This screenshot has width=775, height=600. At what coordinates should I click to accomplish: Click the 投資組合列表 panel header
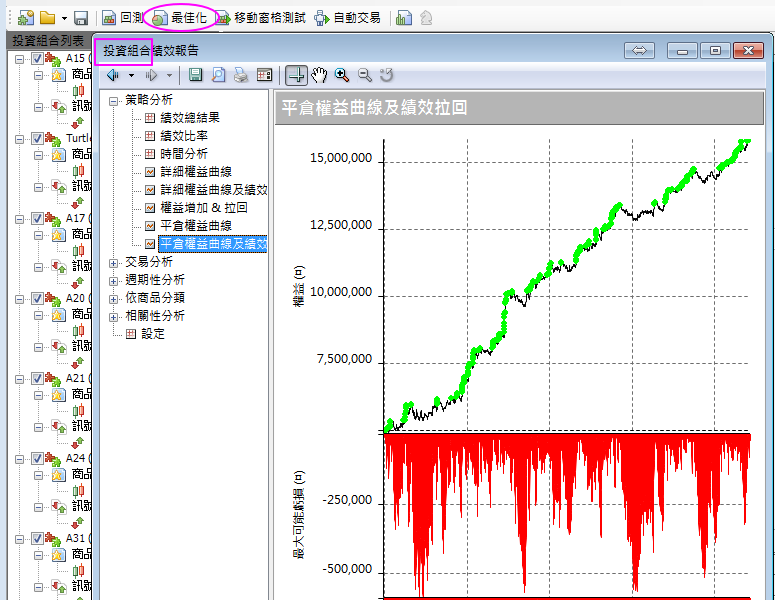pos(49,41)
